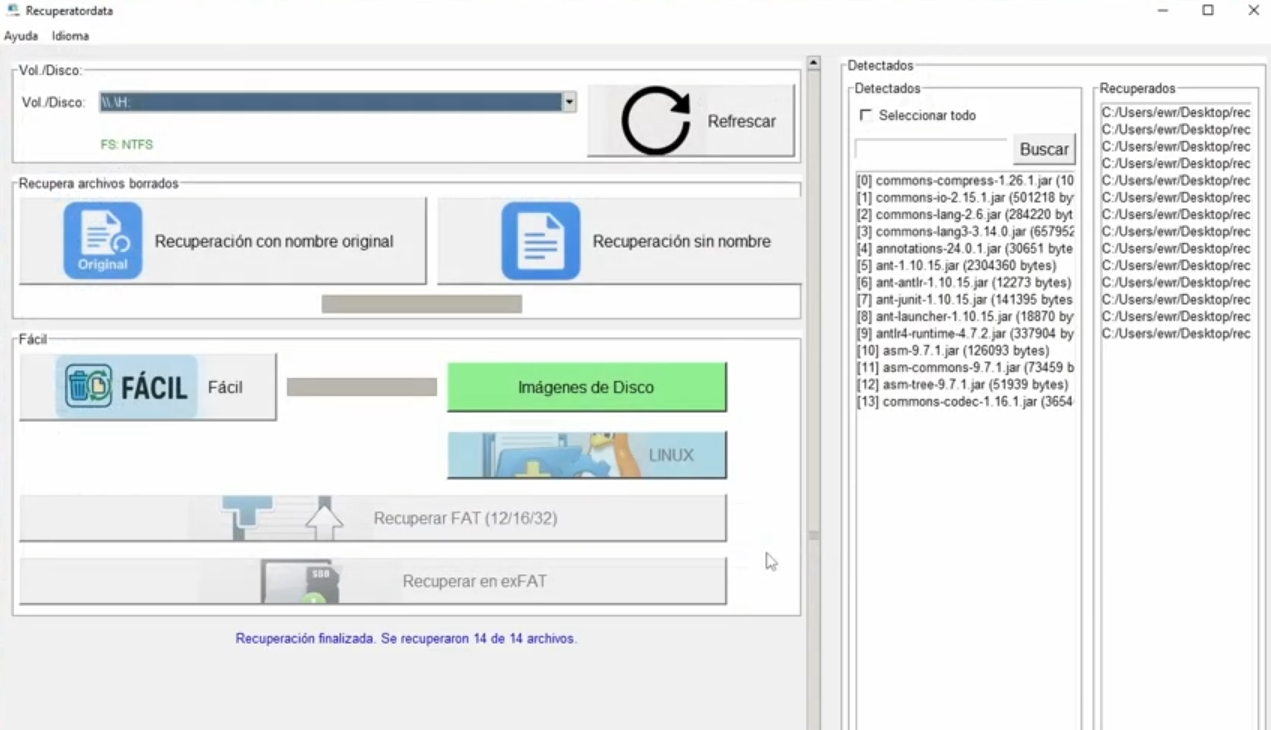Viewport: 1271px width, 730px height.
Task: Open the Ayuda menu
Action: point(21,36)
